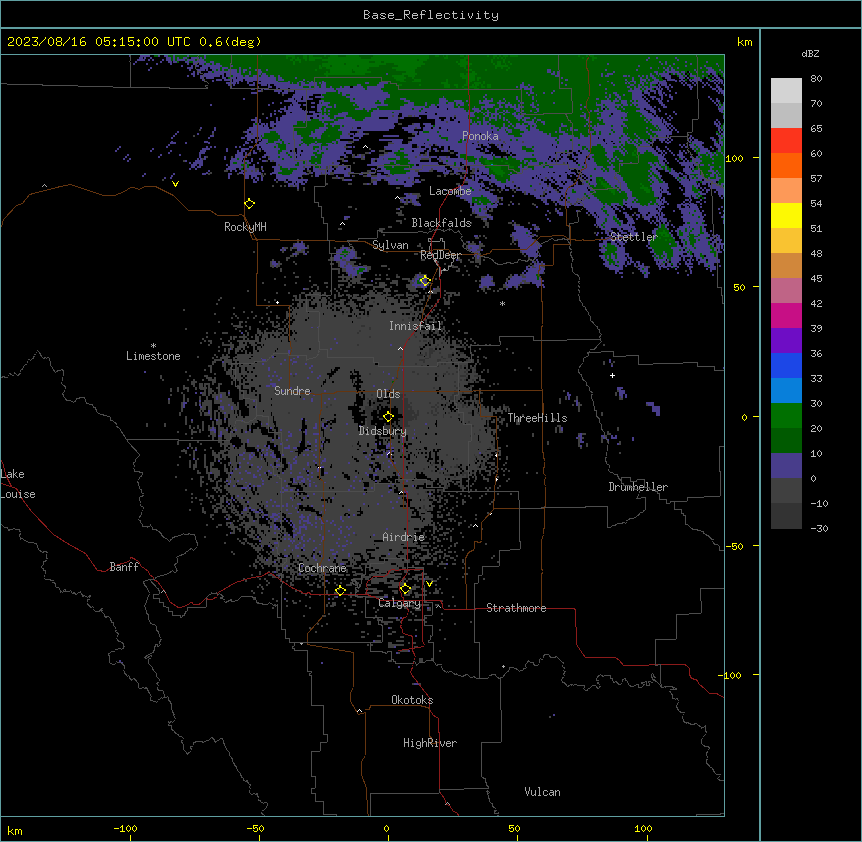Screen dimensions: 862x842
Task: Click the yellow diamond between Olds and Didsbury
Action: [x=388, y=416]
